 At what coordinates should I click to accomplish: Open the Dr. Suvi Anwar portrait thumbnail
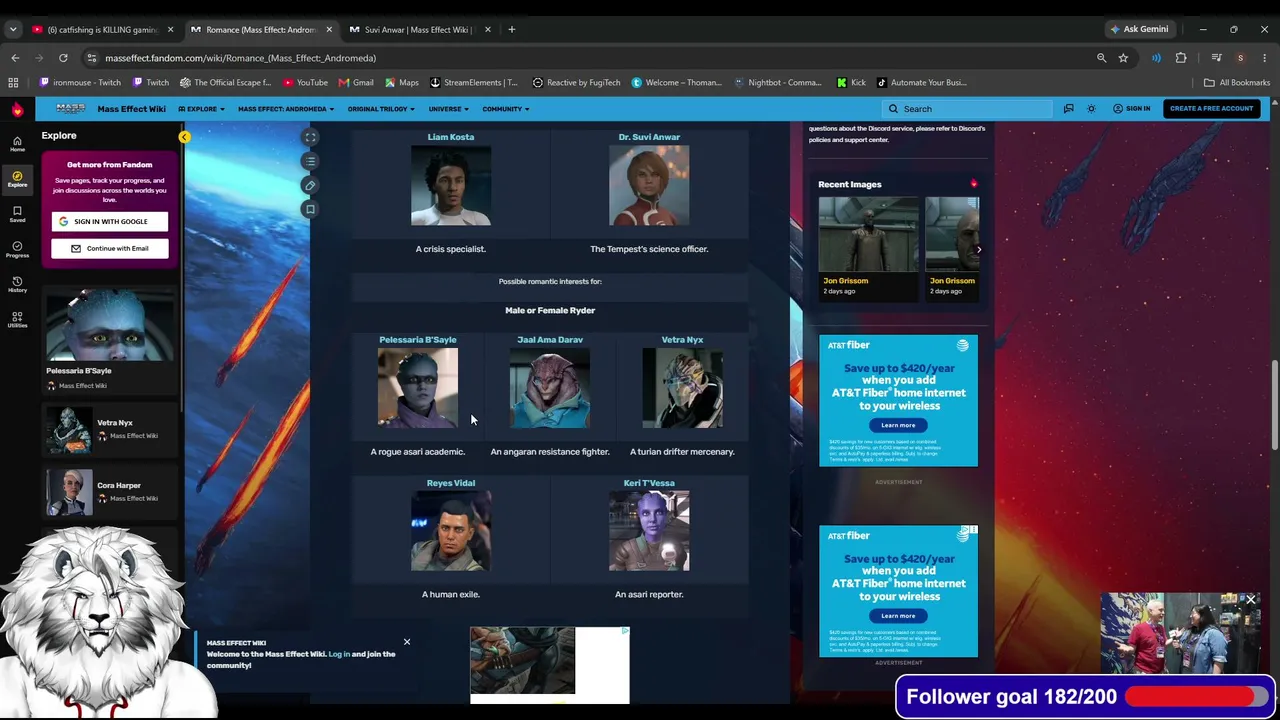click(649, 186)
